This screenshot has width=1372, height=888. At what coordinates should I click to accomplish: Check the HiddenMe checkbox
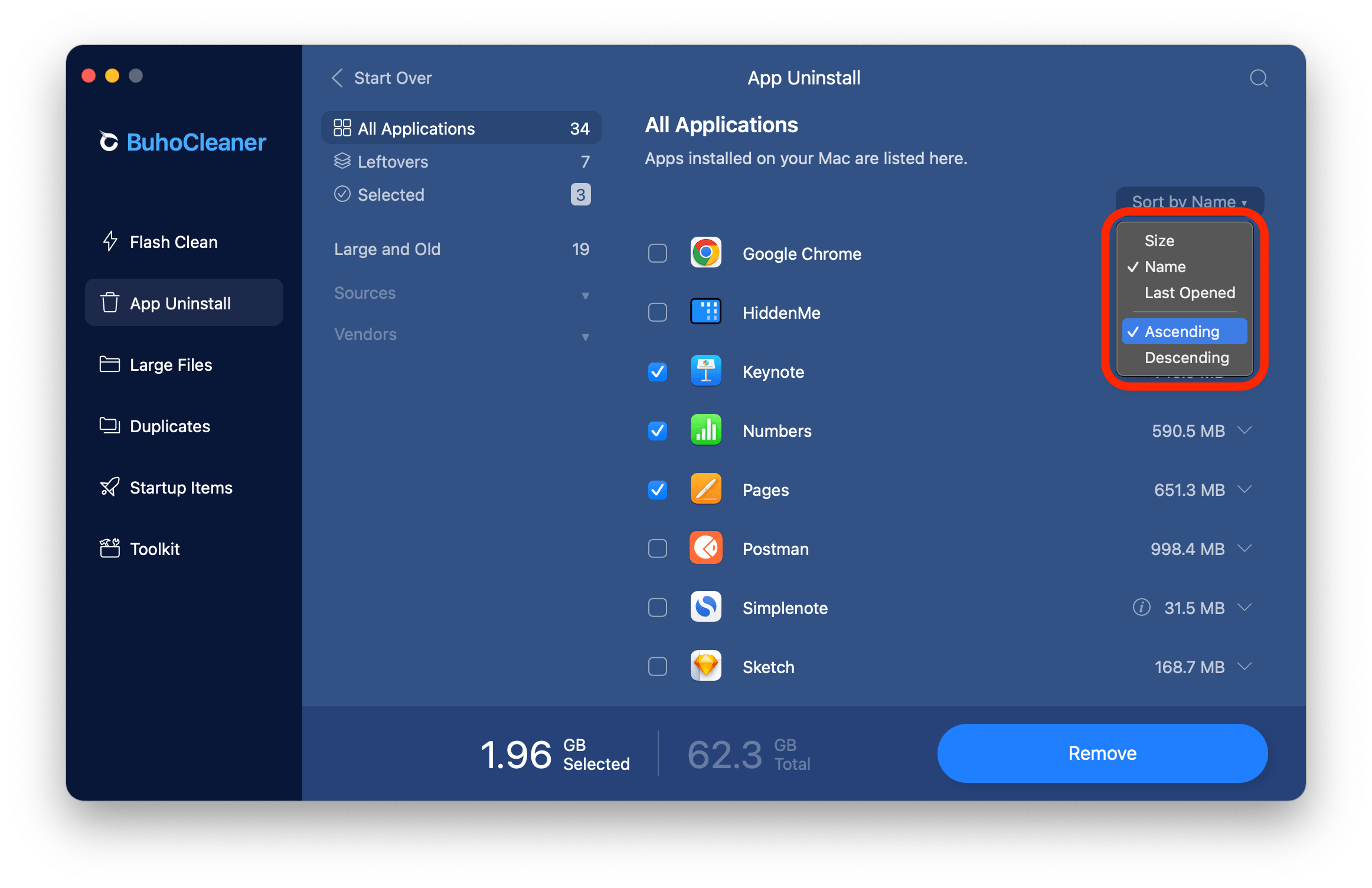click(658, 312)
